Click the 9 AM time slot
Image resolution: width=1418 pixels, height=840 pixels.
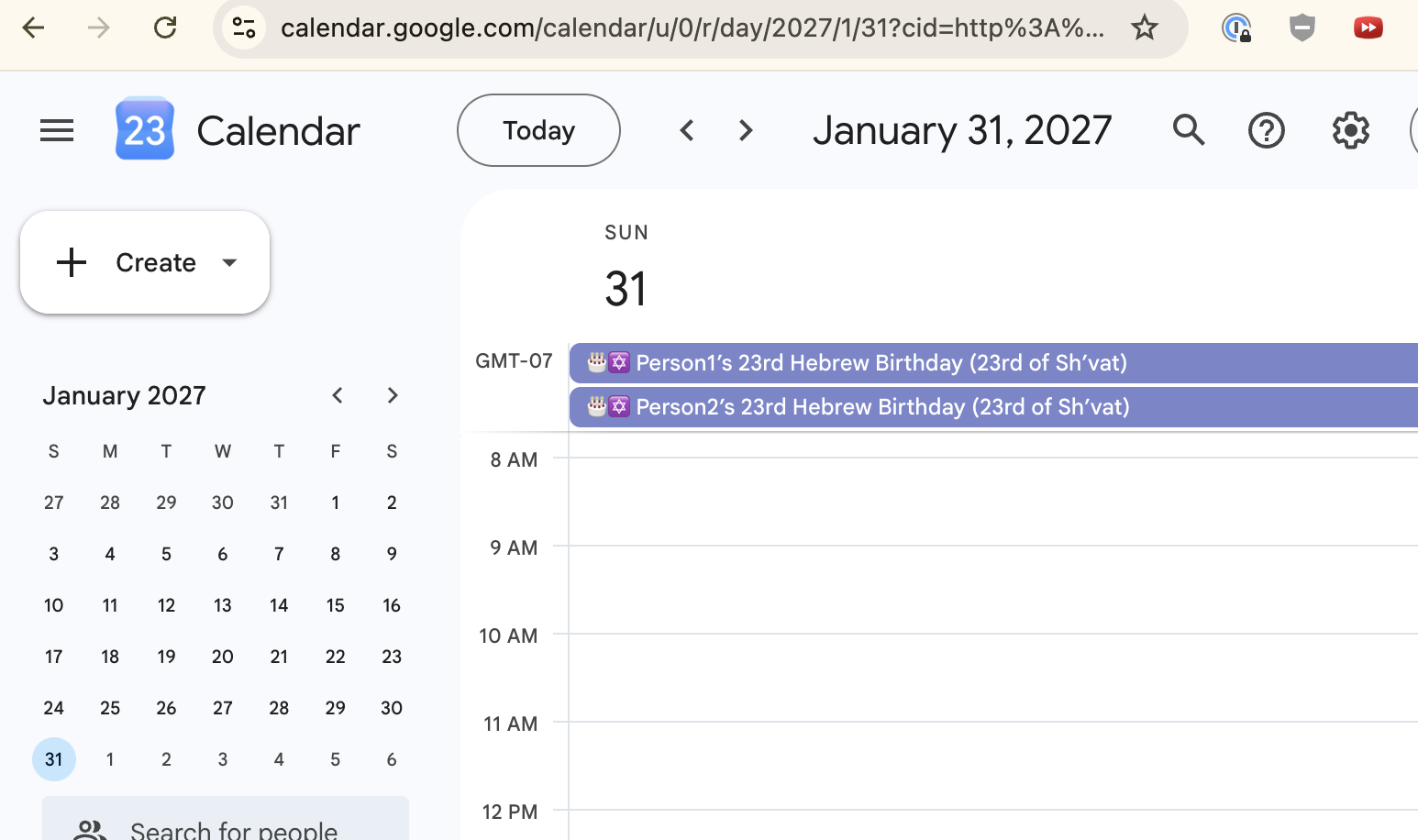(993, 590)
